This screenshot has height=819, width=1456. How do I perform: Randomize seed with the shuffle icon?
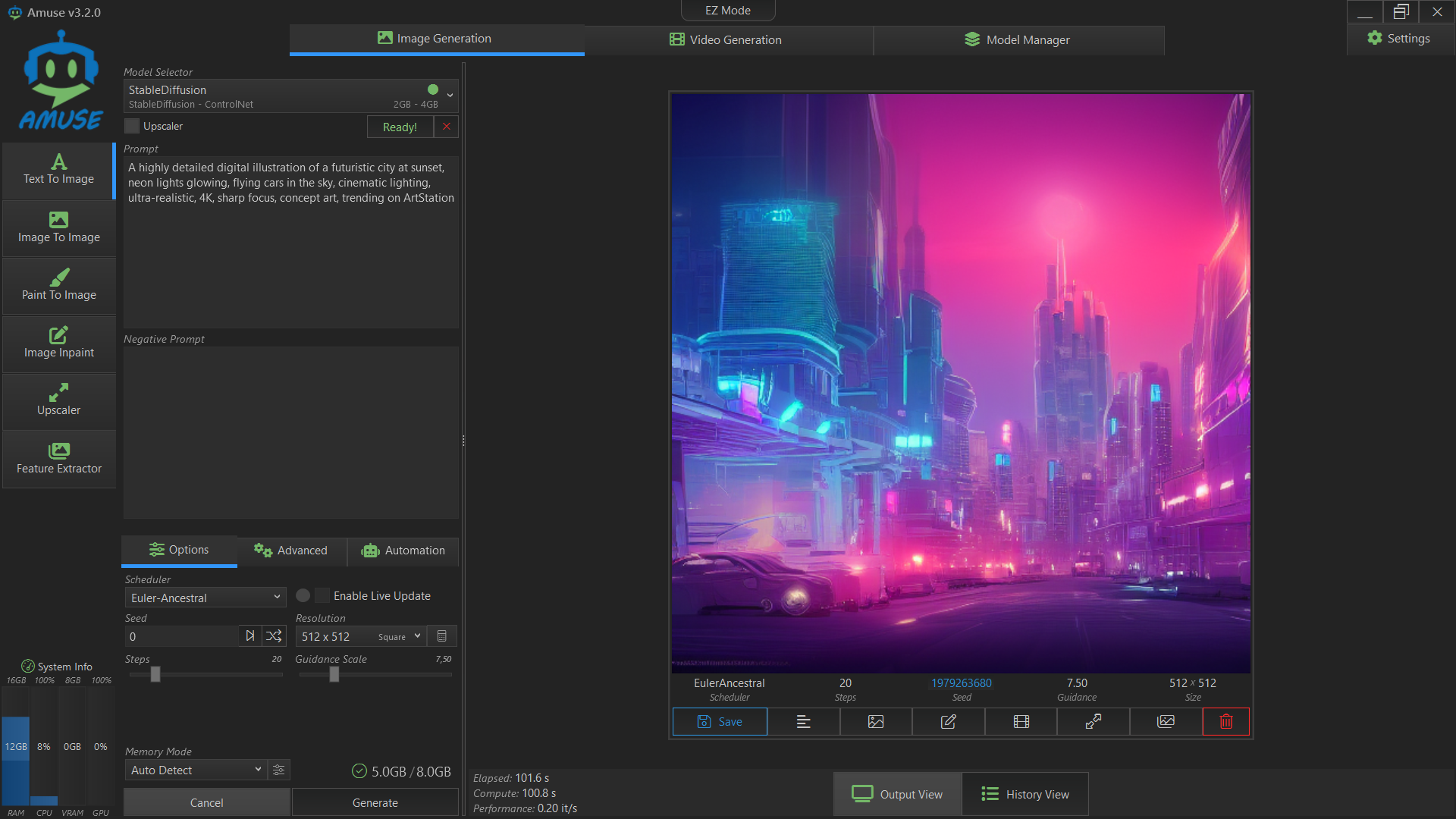coord(274,636)
